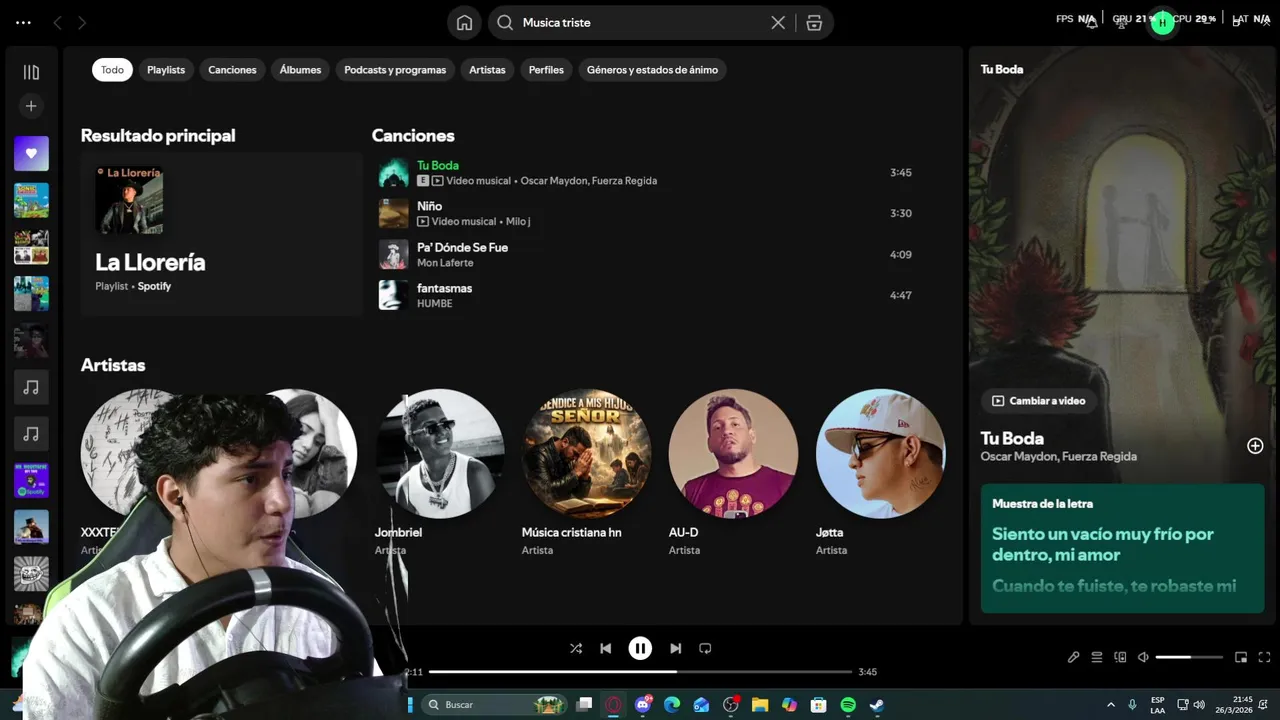Open Steam from the taskbar
The image size is (1280, 720).
click(877, 705)
